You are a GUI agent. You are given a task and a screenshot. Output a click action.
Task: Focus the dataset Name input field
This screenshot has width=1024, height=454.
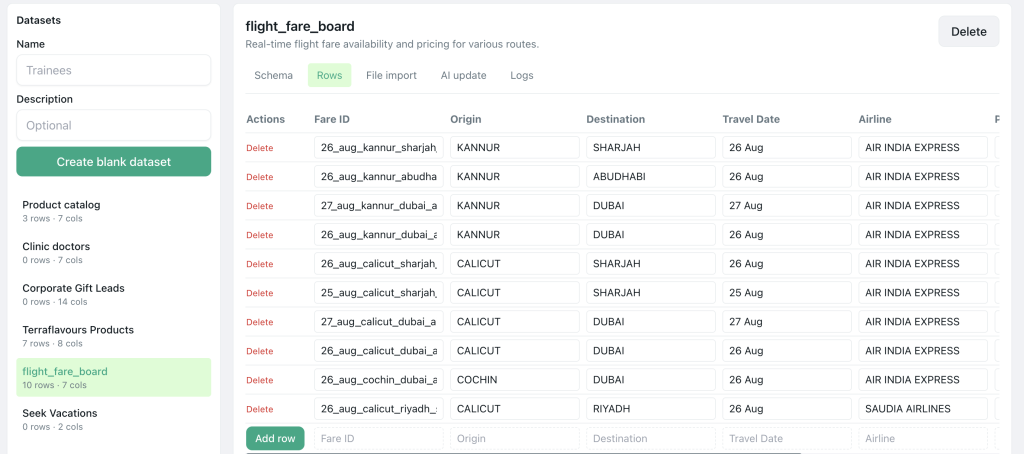point(114,70)
